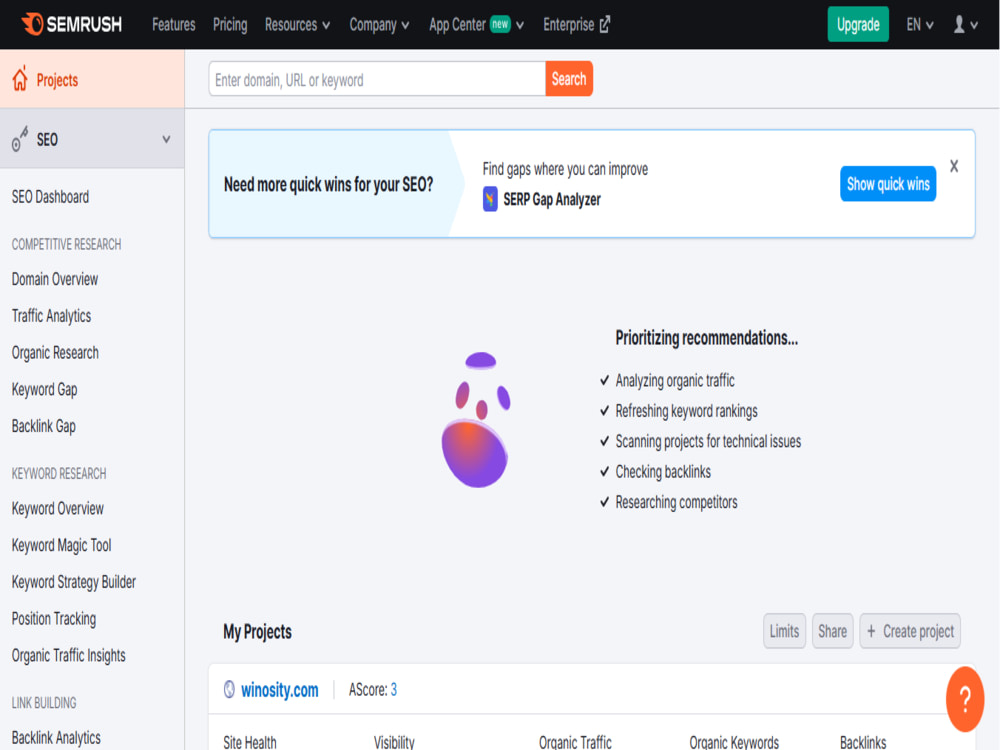Image resolution: width=1000 pixels, height=750 pixels.
Task: Open the Features menu item
Action: [x=173, y=25]
